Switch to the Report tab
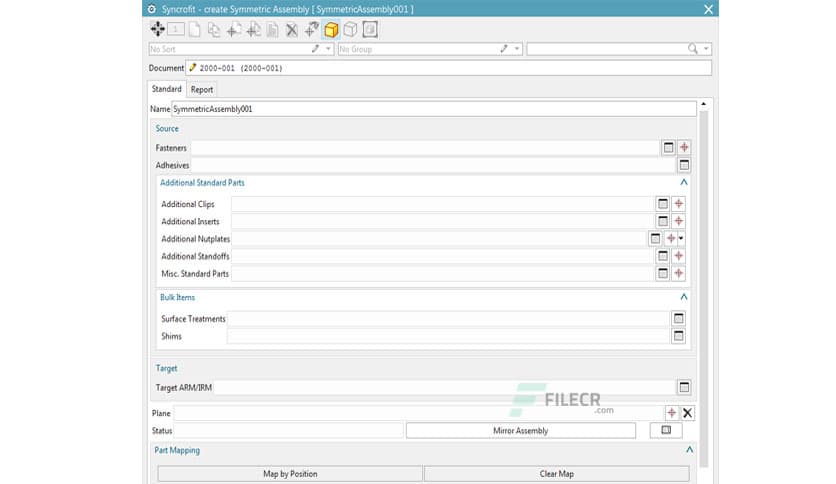Screen dimensions: 836x484 click(x=202, y=90)
